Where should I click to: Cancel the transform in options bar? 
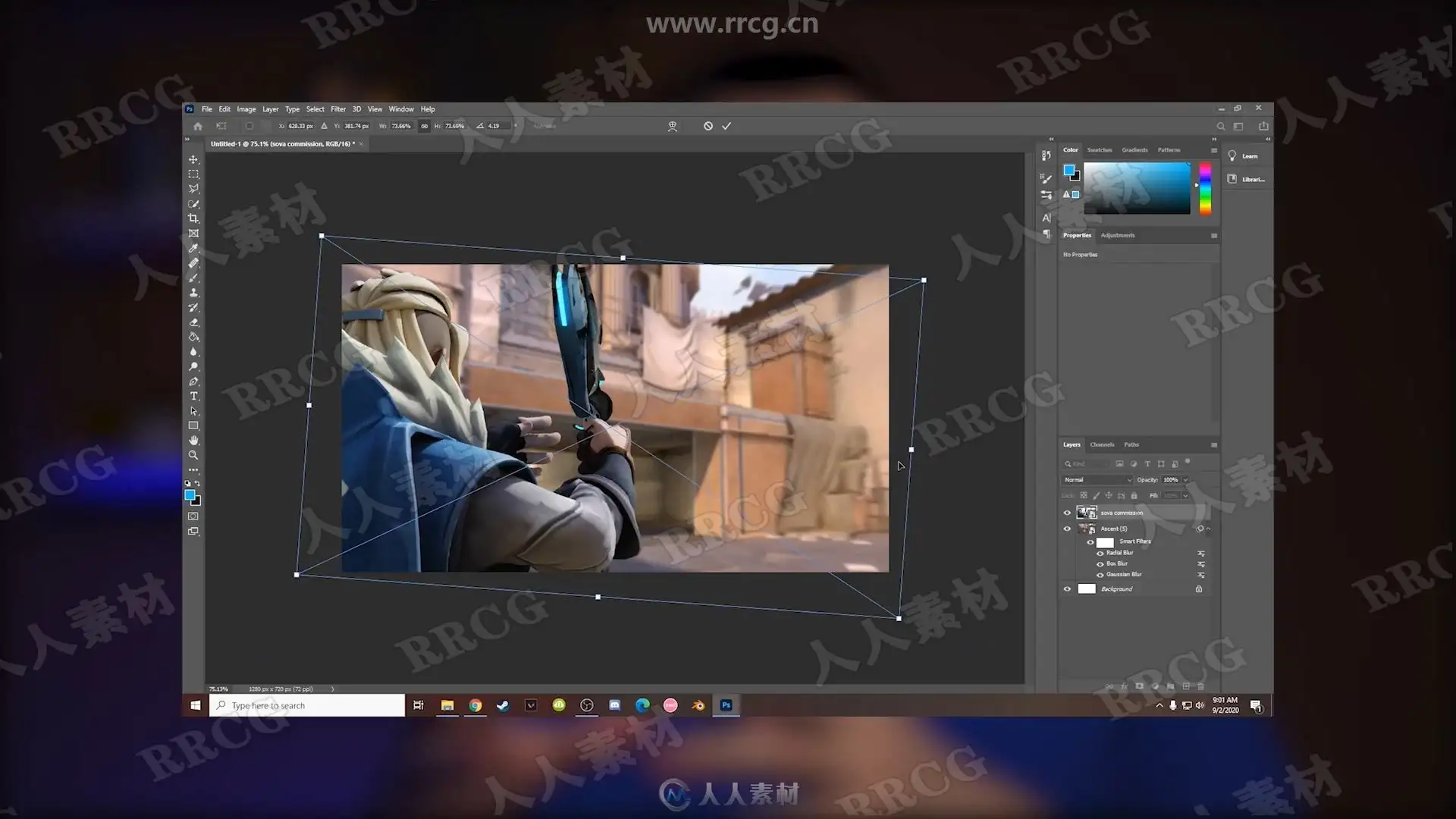[708, 126]
